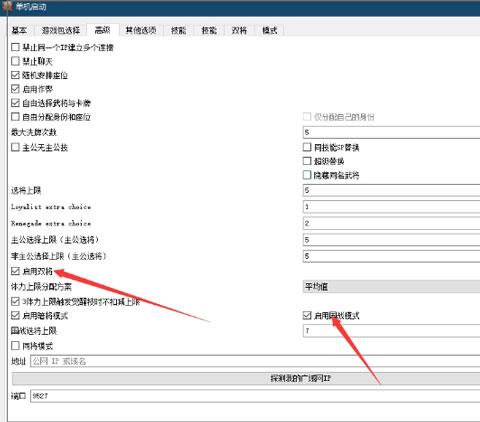Uncheck 随机安排座位 checkbox
Image resolution: width=480 pixels, height=422 pixels.
click(x=15, y=75)
